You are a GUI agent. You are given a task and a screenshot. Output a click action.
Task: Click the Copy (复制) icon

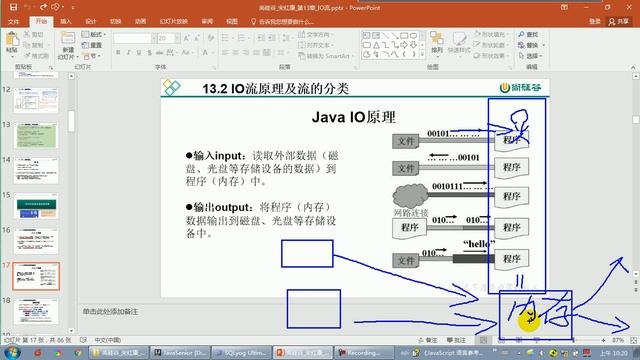(x=27, y=45)
